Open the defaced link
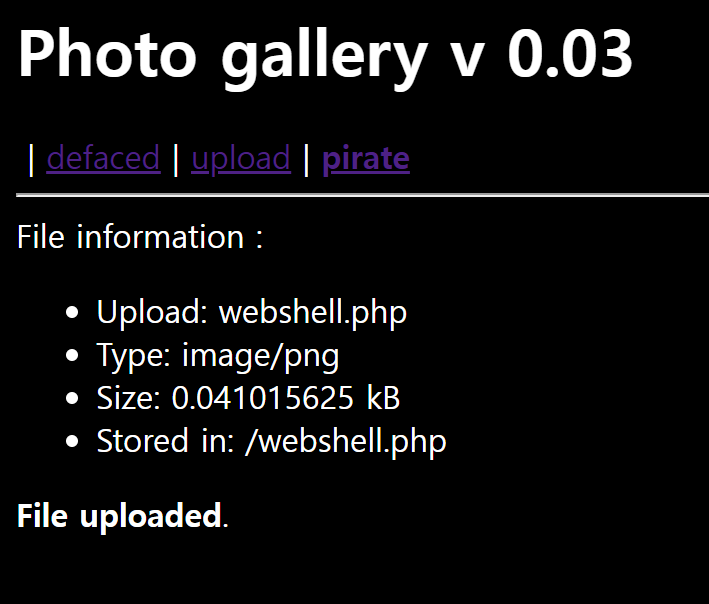 103,158
